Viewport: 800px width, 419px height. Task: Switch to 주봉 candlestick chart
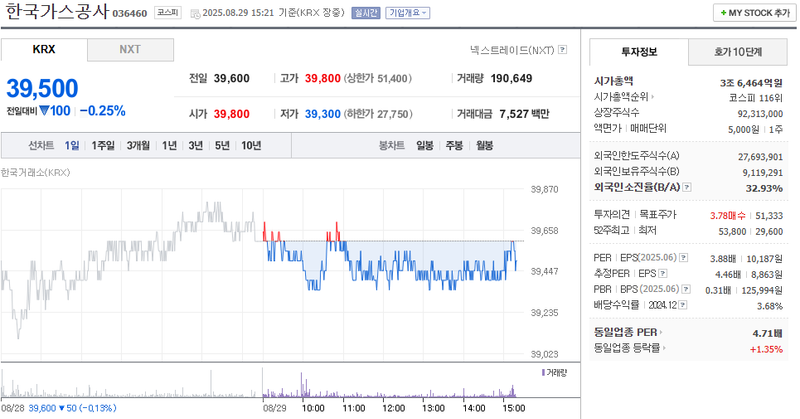tap(454, 145)
